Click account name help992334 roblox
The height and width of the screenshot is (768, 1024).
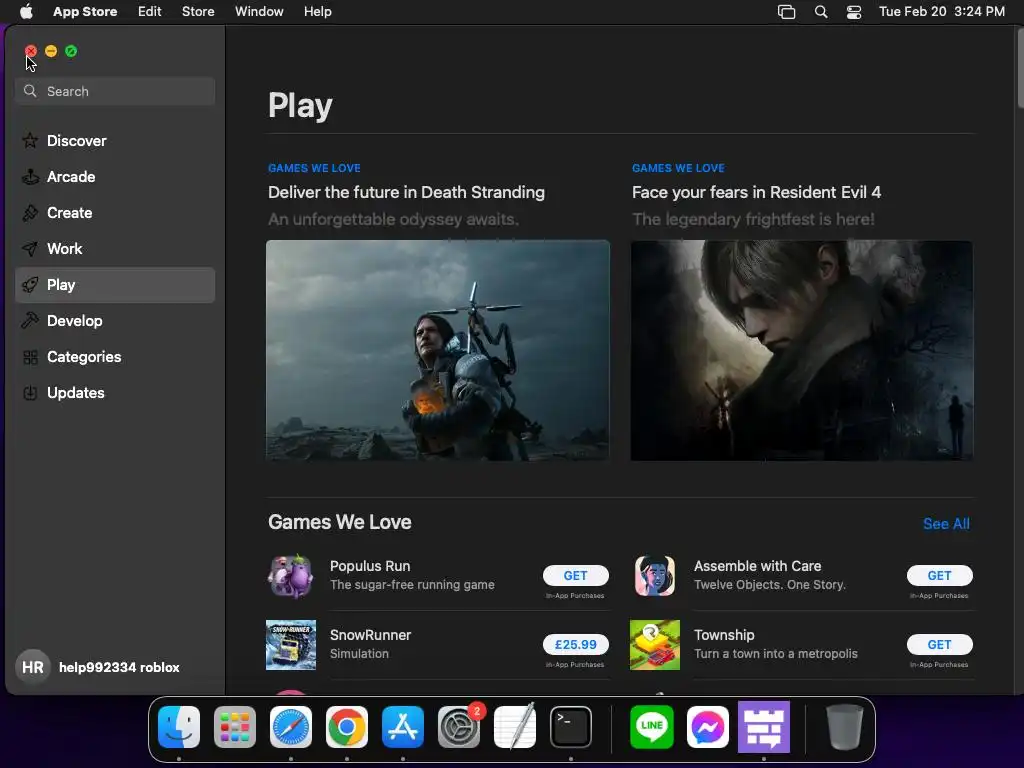(x=119, y=667)
